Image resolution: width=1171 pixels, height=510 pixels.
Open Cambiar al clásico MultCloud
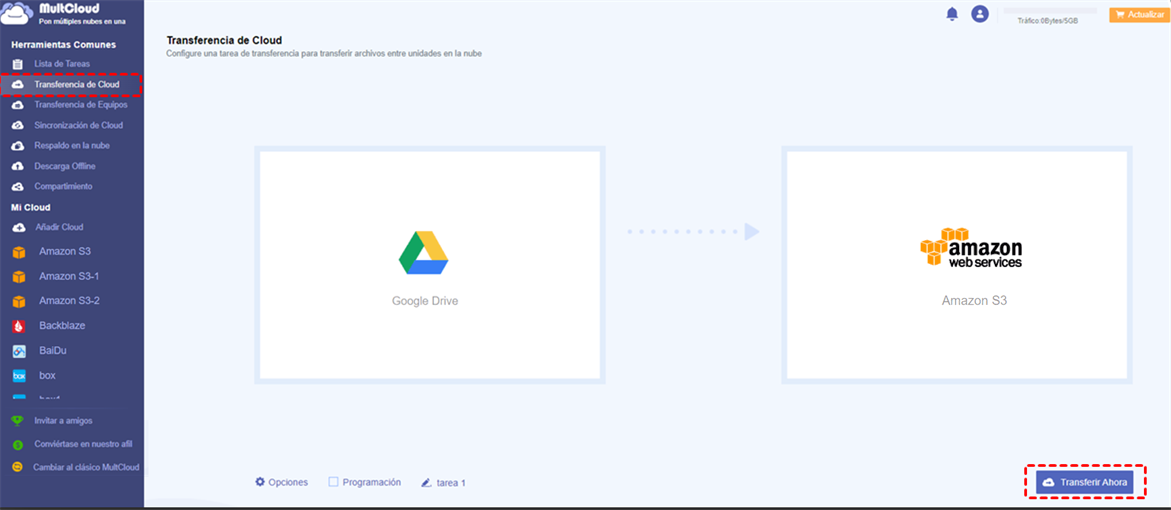86,467
